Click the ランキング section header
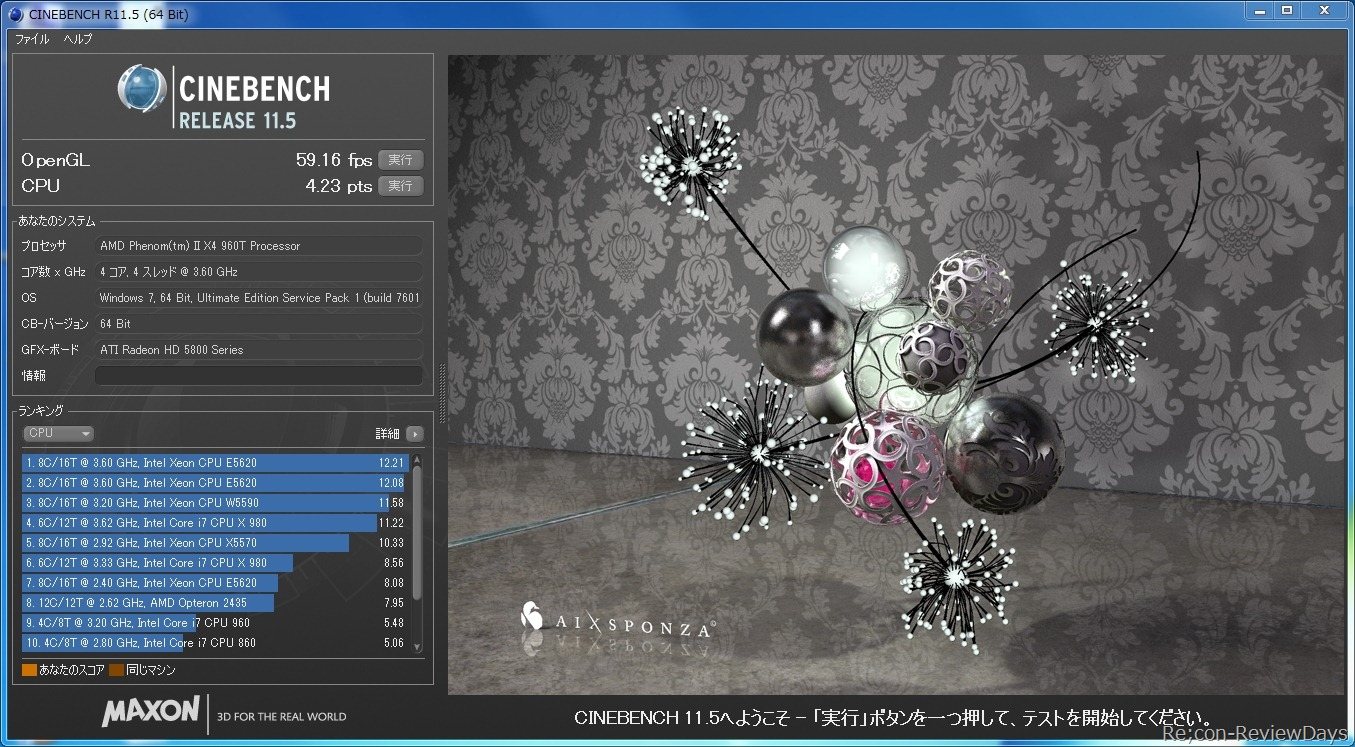This screenshot has width=1355, height=747. (42, 411)
